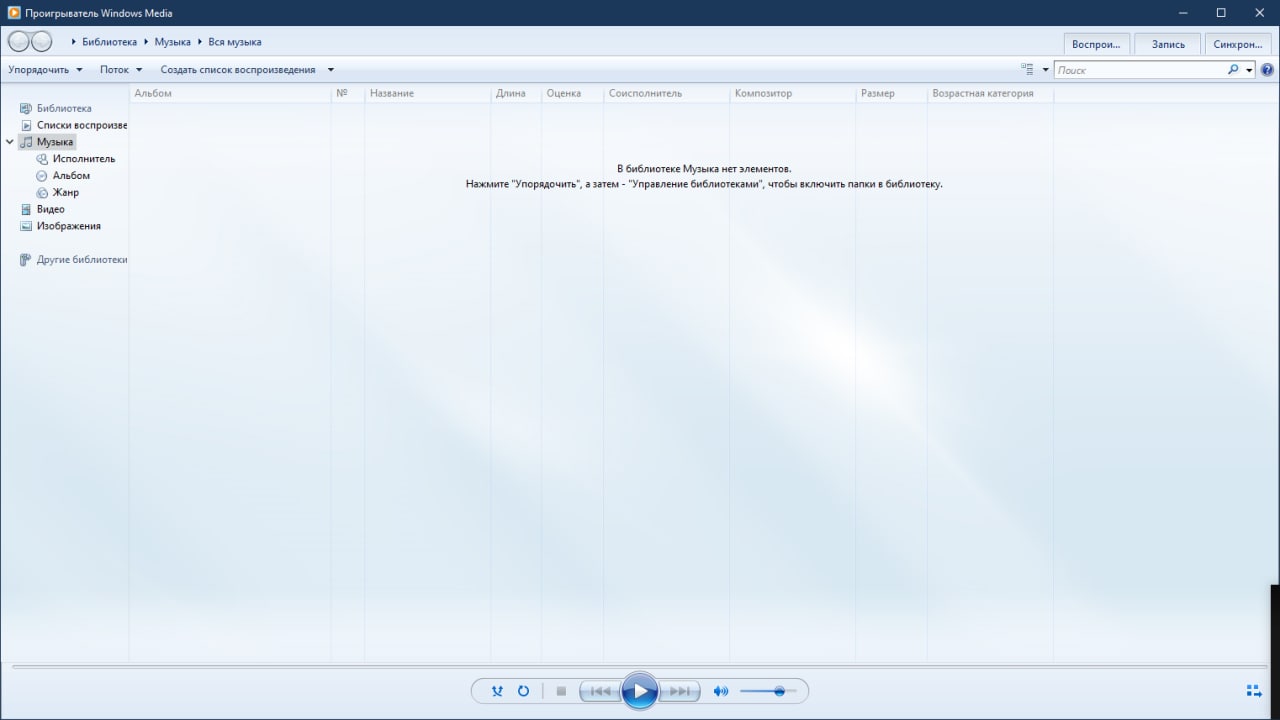Start playback with the Play button
The height and width of the screenshot is (720, 1280).
(640, 691)
